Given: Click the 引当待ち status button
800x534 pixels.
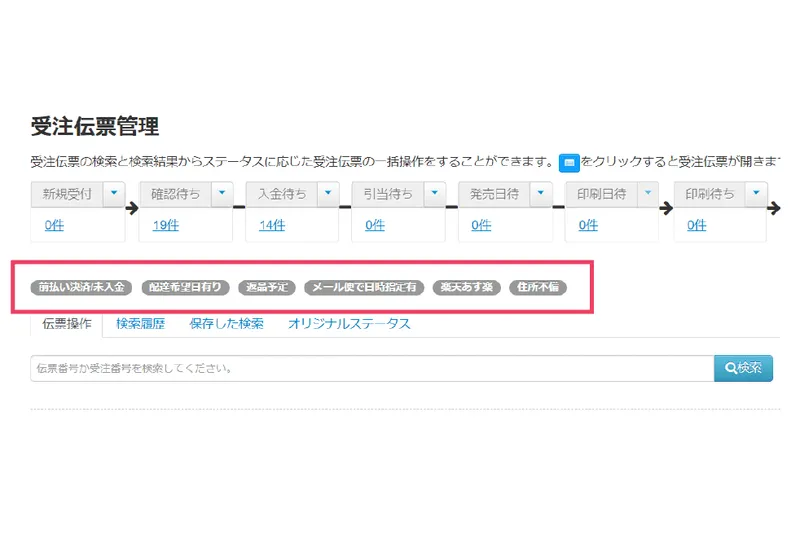Looking at the screenshot, I should (388, 194).
